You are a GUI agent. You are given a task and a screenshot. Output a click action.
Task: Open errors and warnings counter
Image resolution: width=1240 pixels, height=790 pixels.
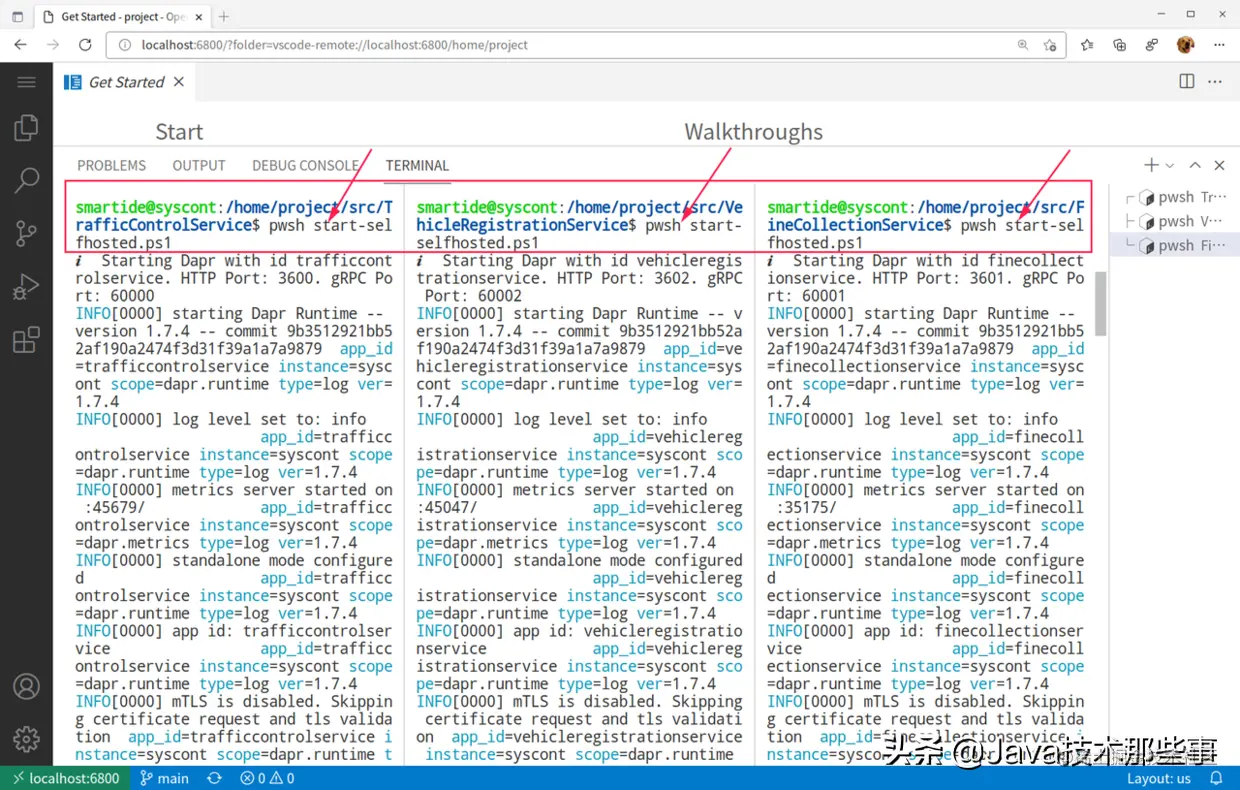point(267,778)
